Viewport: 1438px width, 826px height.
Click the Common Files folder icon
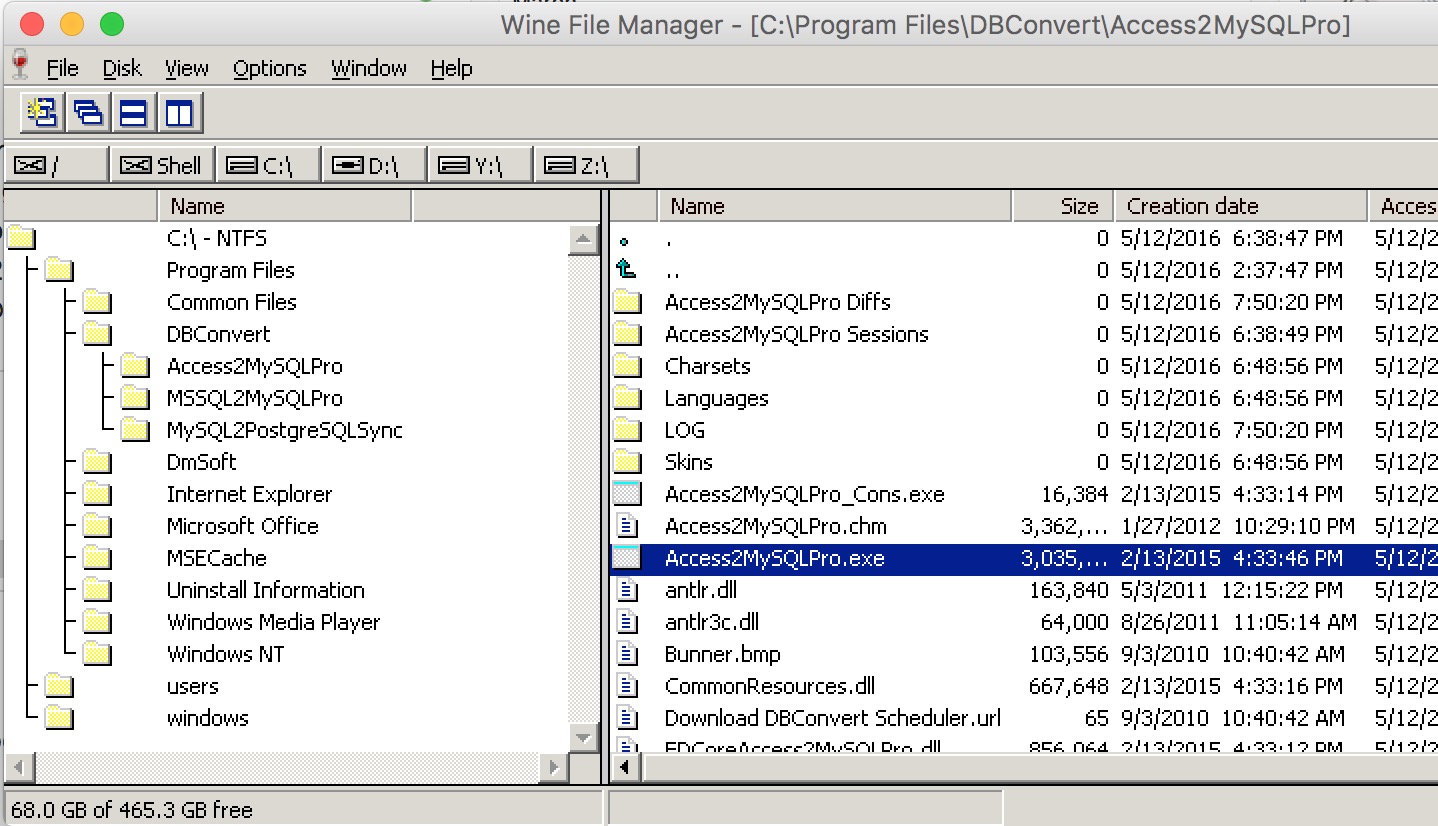(x=97, y=302)
